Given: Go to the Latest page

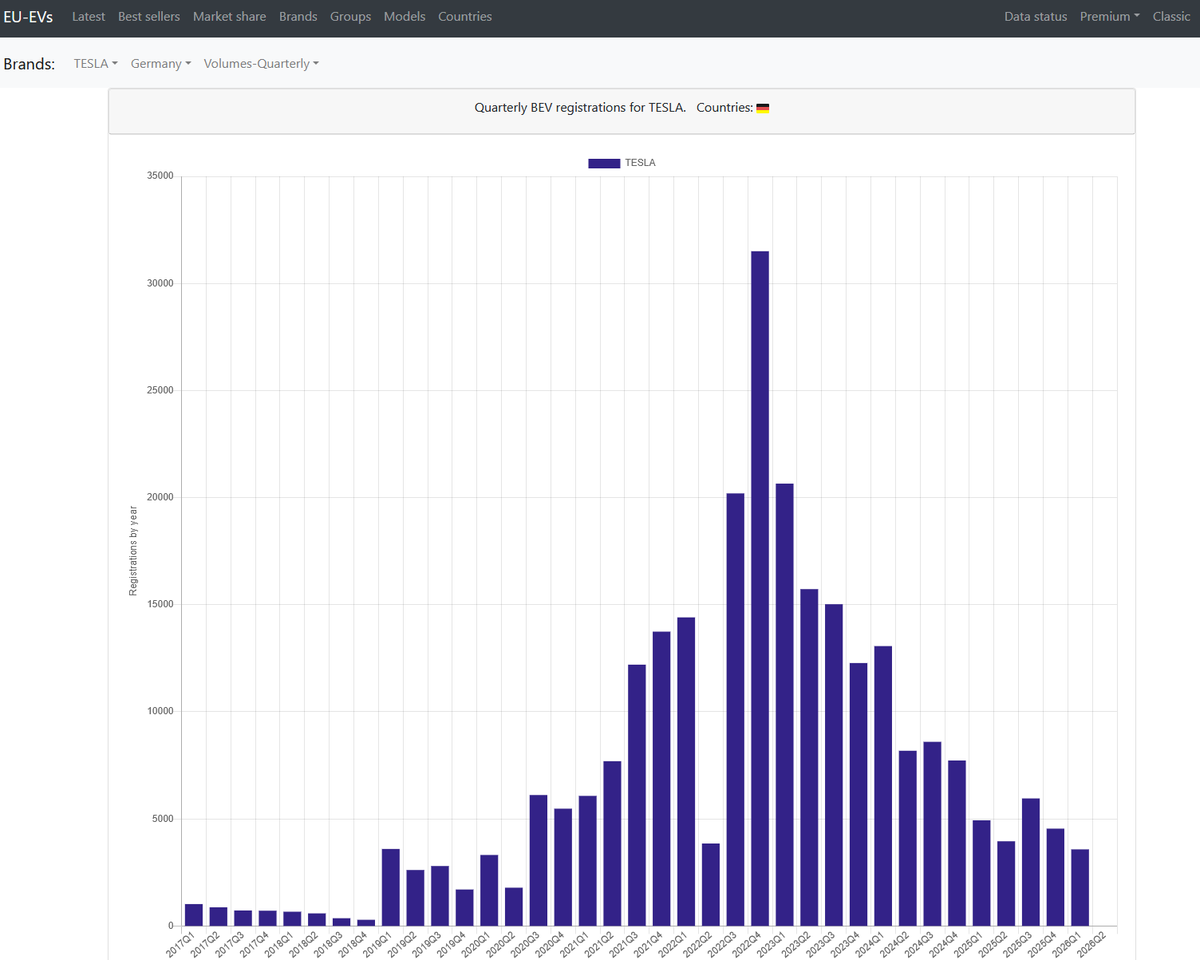Looking at the screenshot, I should click(x=88, y=17).
